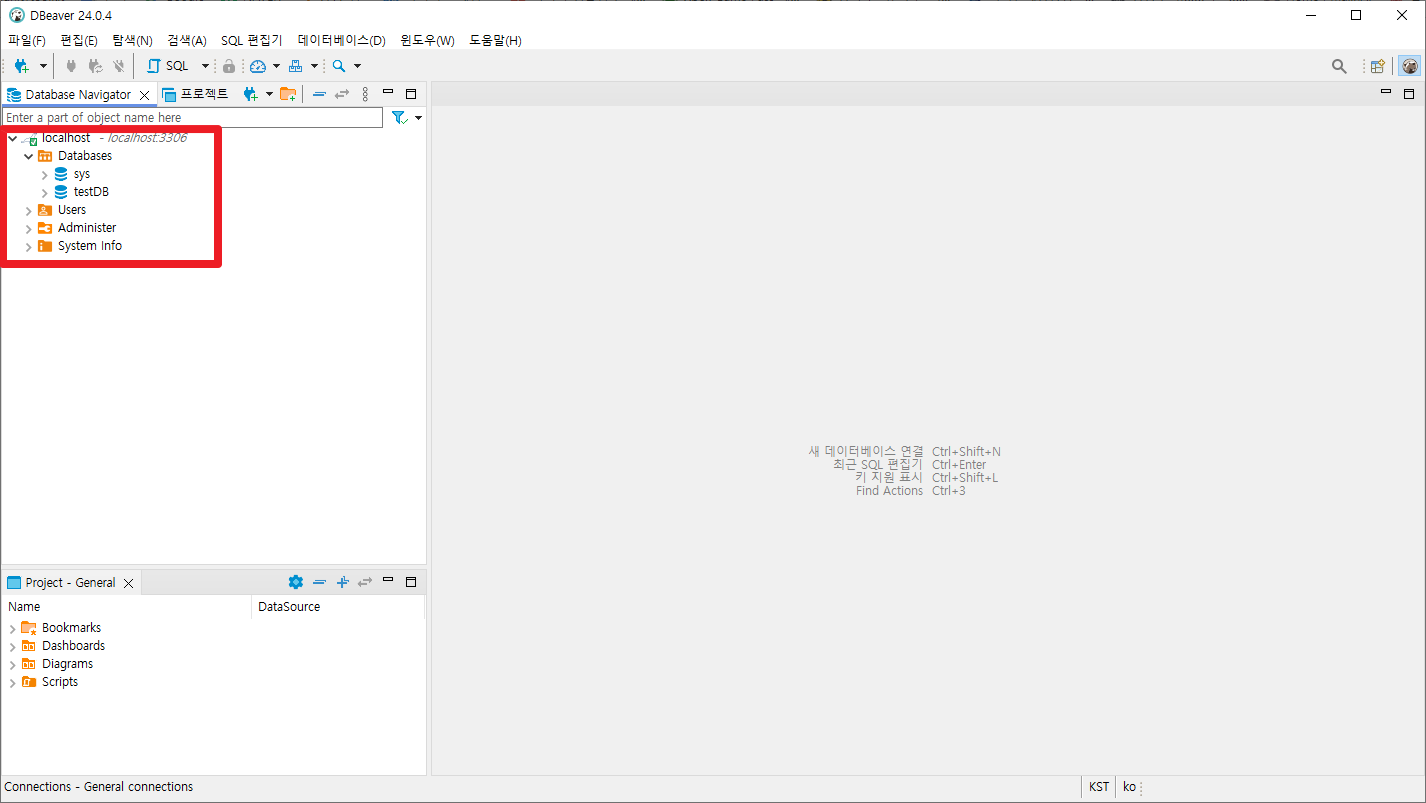
Task: Collapse all items in Project - General panel
Action: [319, 582]
